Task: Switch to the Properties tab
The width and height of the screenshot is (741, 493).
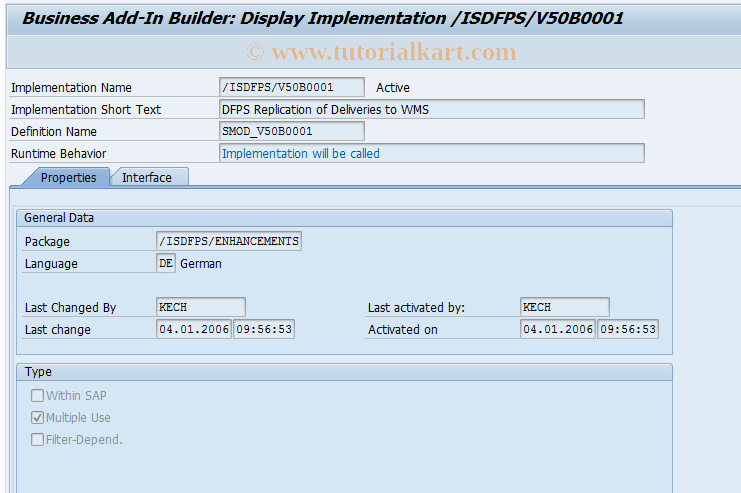Action: (x=68, y=177)
